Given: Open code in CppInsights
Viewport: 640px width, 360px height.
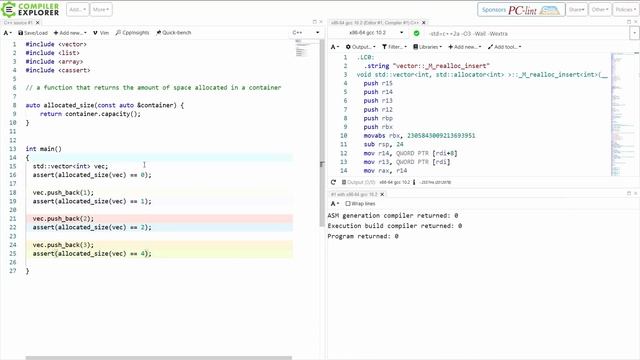Looking at the screenshot, I should click(x=132, y=33).
